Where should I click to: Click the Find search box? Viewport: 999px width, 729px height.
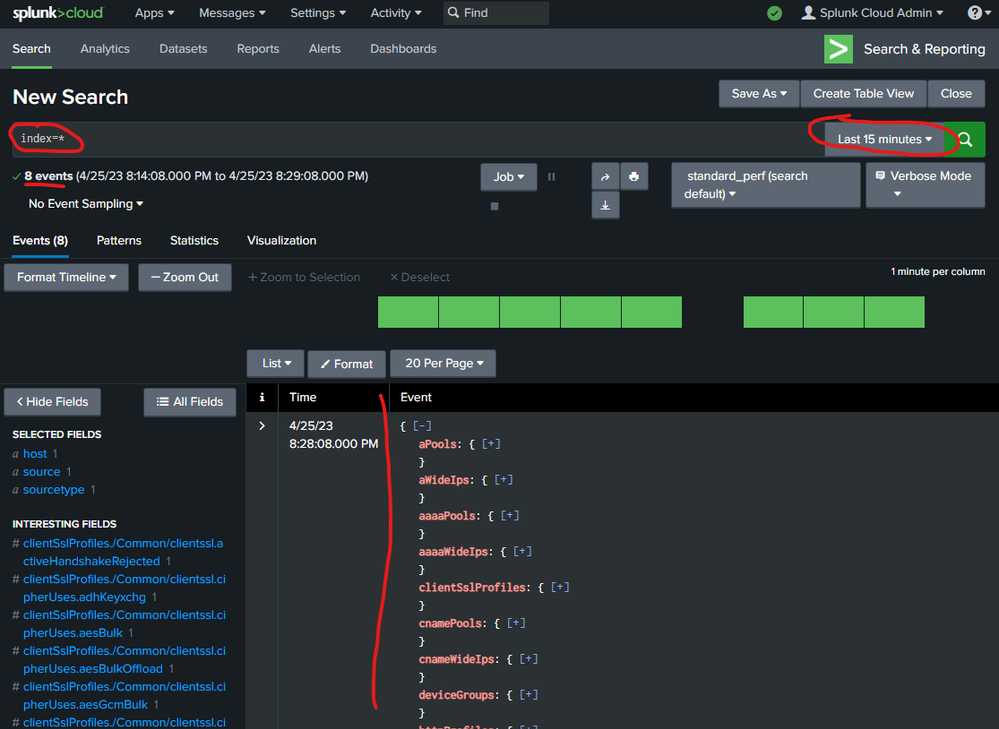496,13
